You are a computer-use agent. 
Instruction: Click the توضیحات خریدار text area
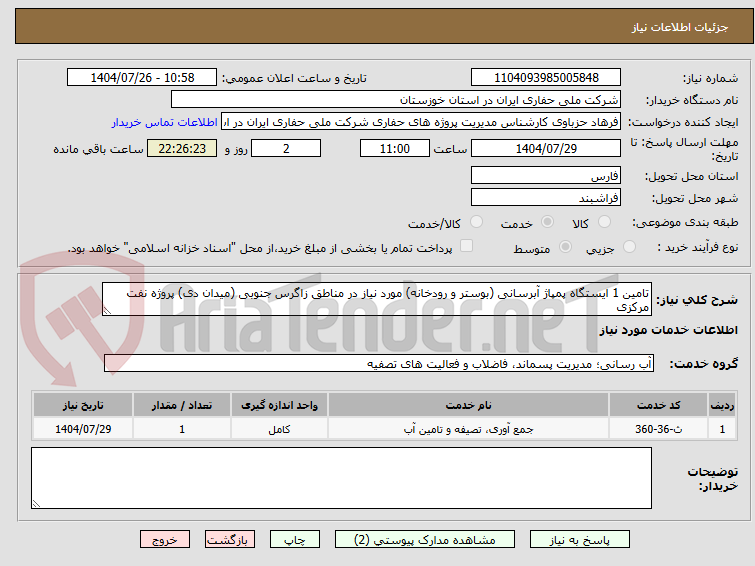tap(341, 478)
